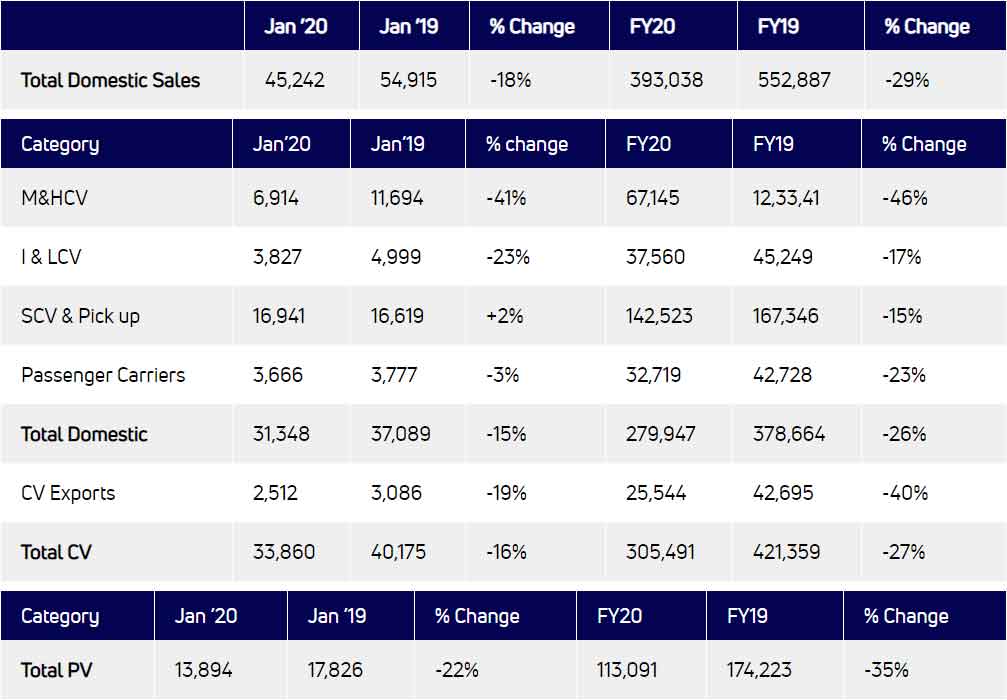Select the Total PV row label
This screenshot has width=1007, height=700.
point(56,670)
